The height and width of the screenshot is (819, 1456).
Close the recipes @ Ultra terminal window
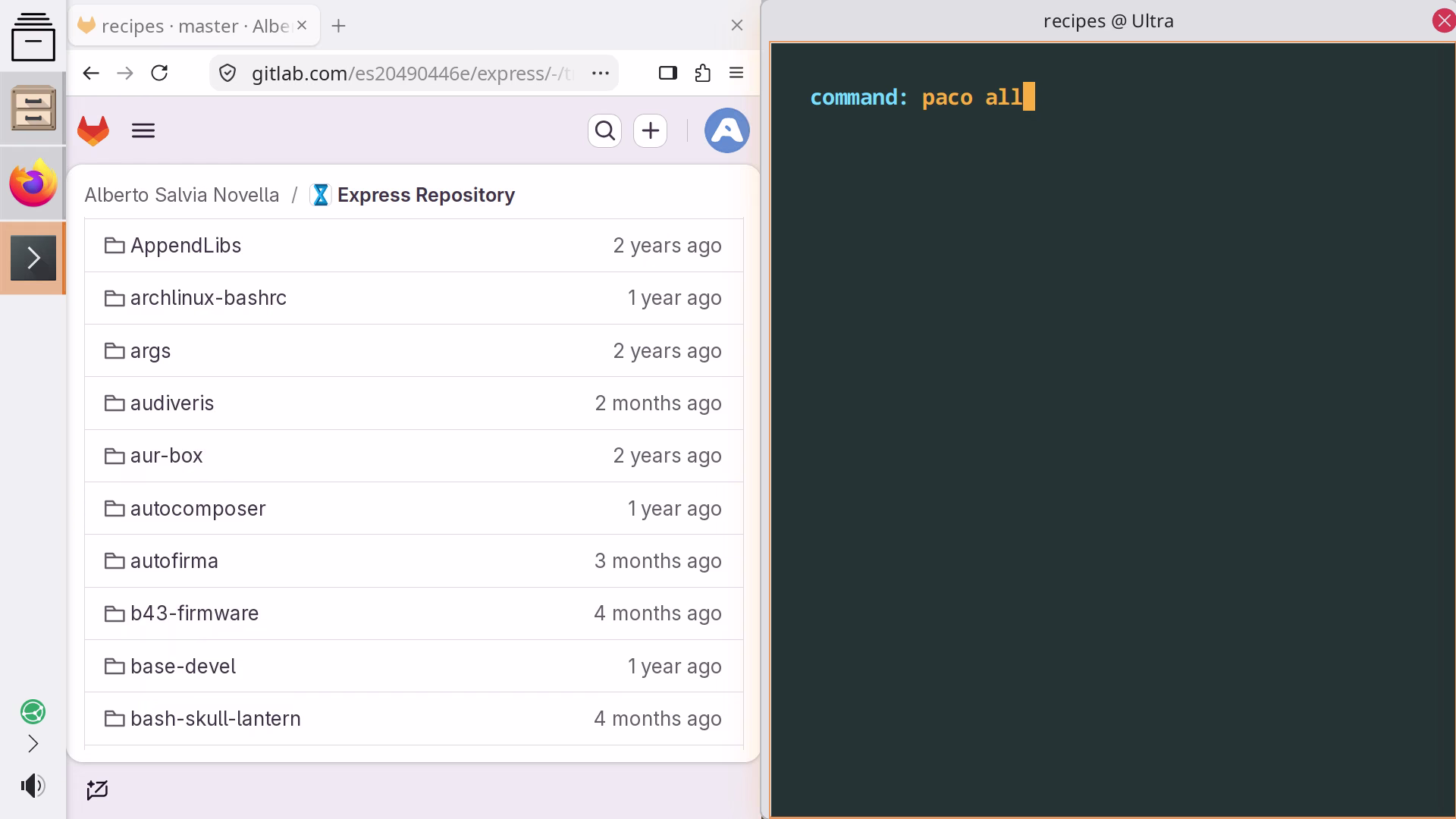[1443, 20]
